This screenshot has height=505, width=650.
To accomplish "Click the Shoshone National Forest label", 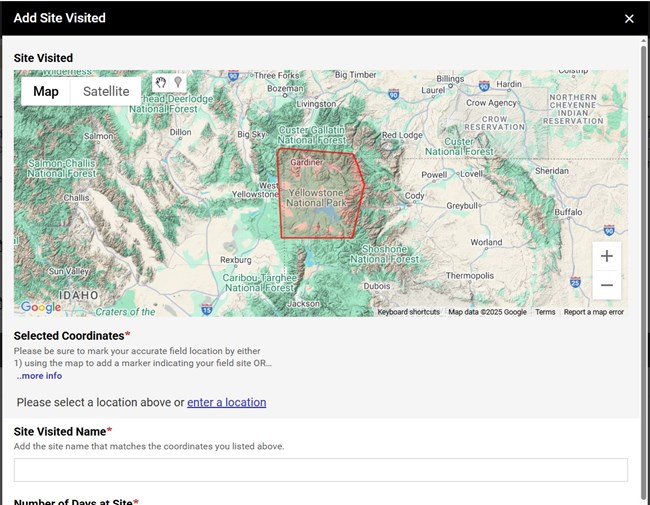I will pyautogui.click(x=385, y=254).
